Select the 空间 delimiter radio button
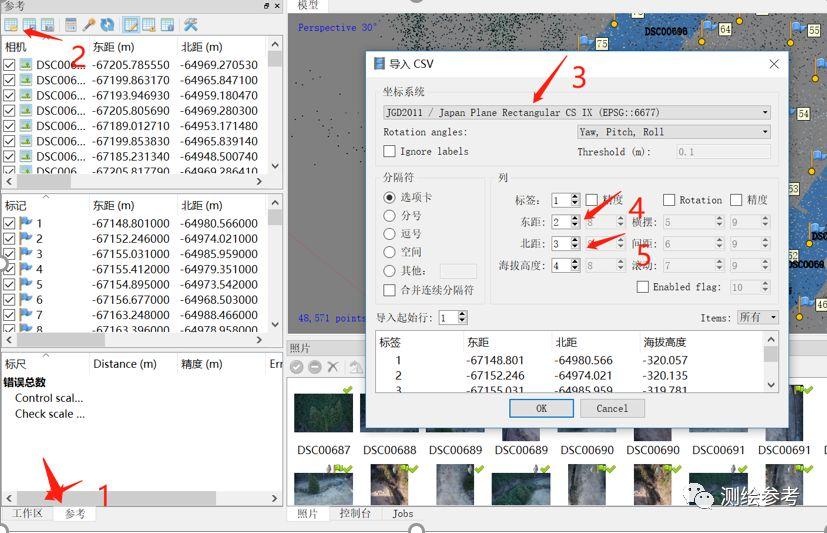The image size is (827, 533). tap(389, 252)
